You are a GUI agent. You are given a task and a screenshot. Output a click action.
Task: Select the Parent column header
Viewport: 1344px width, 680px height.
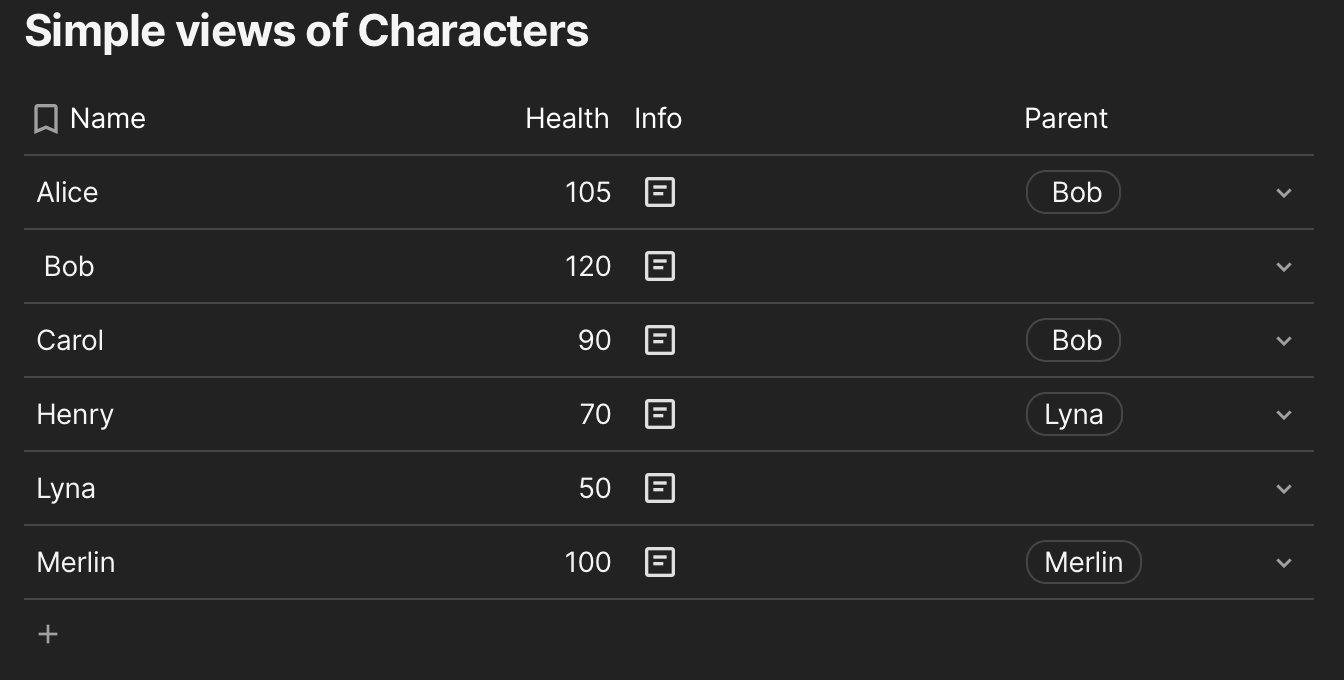pos(1066,118)
